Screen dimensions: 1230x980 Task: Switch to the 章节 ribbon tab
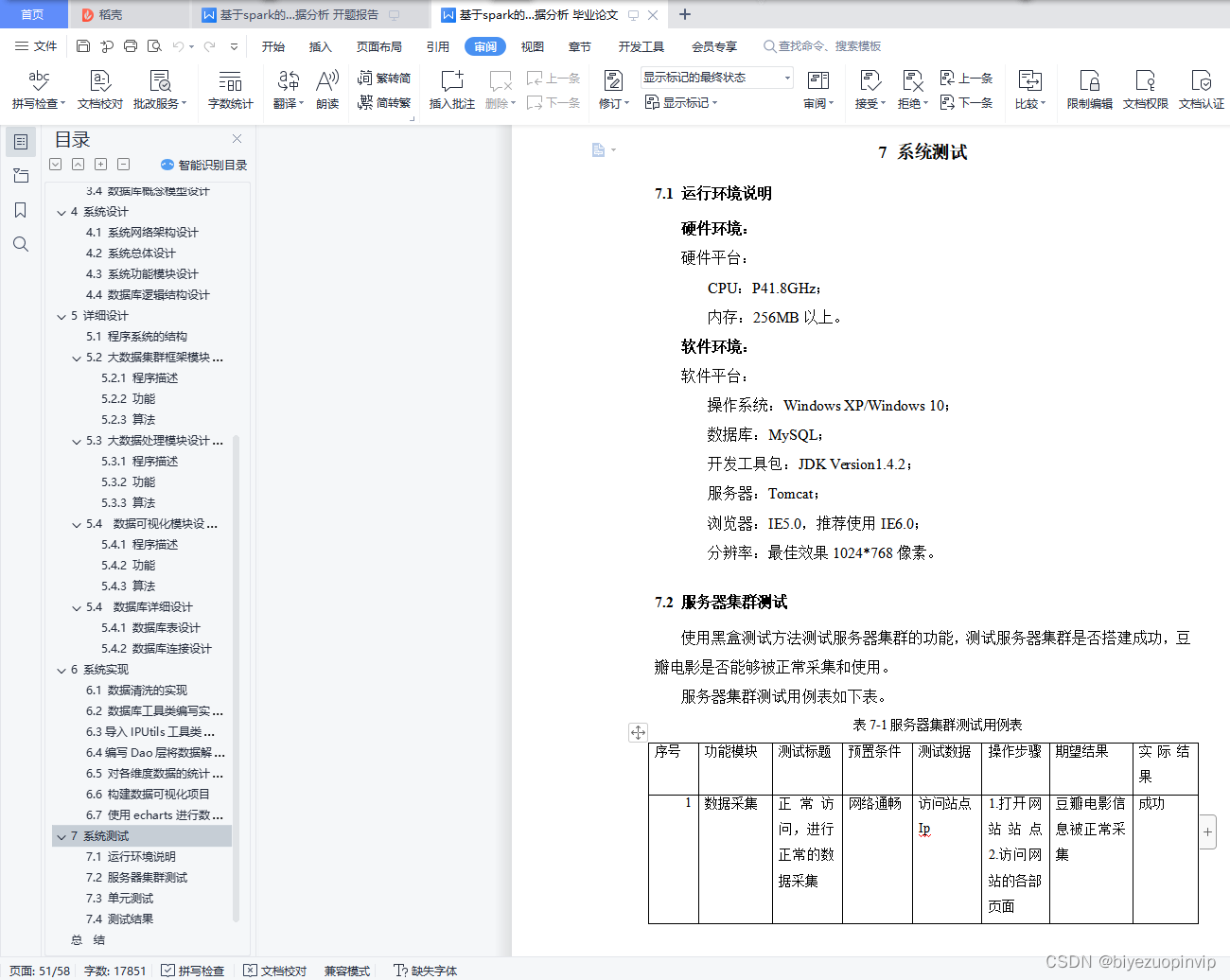580,46
